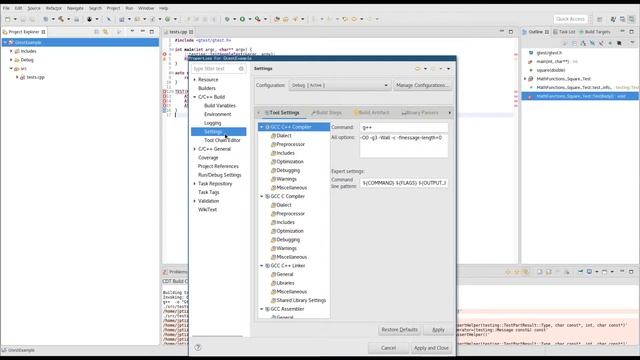Expand the Resource tree node

pos(195,80)
